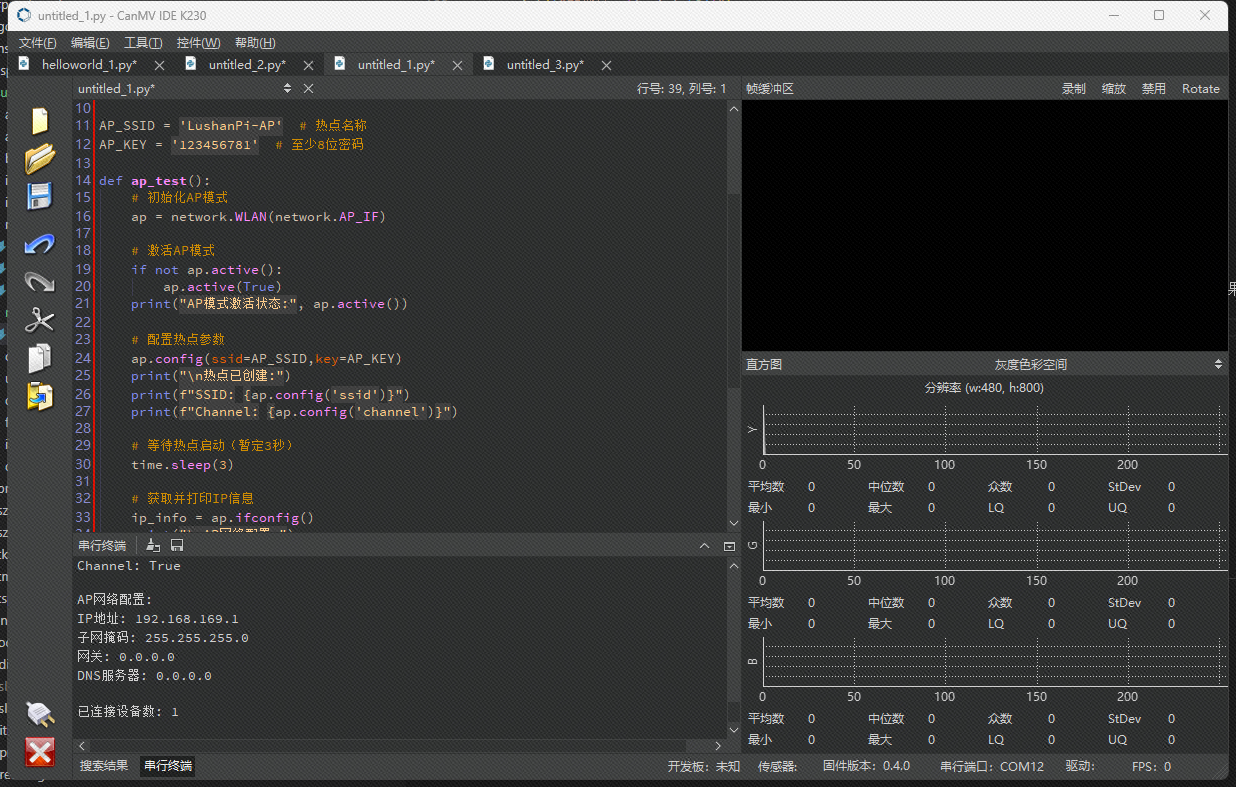Close the untitled_1.py document from editor header
The width and height of the screenshot is (1236, 787).
308,89
